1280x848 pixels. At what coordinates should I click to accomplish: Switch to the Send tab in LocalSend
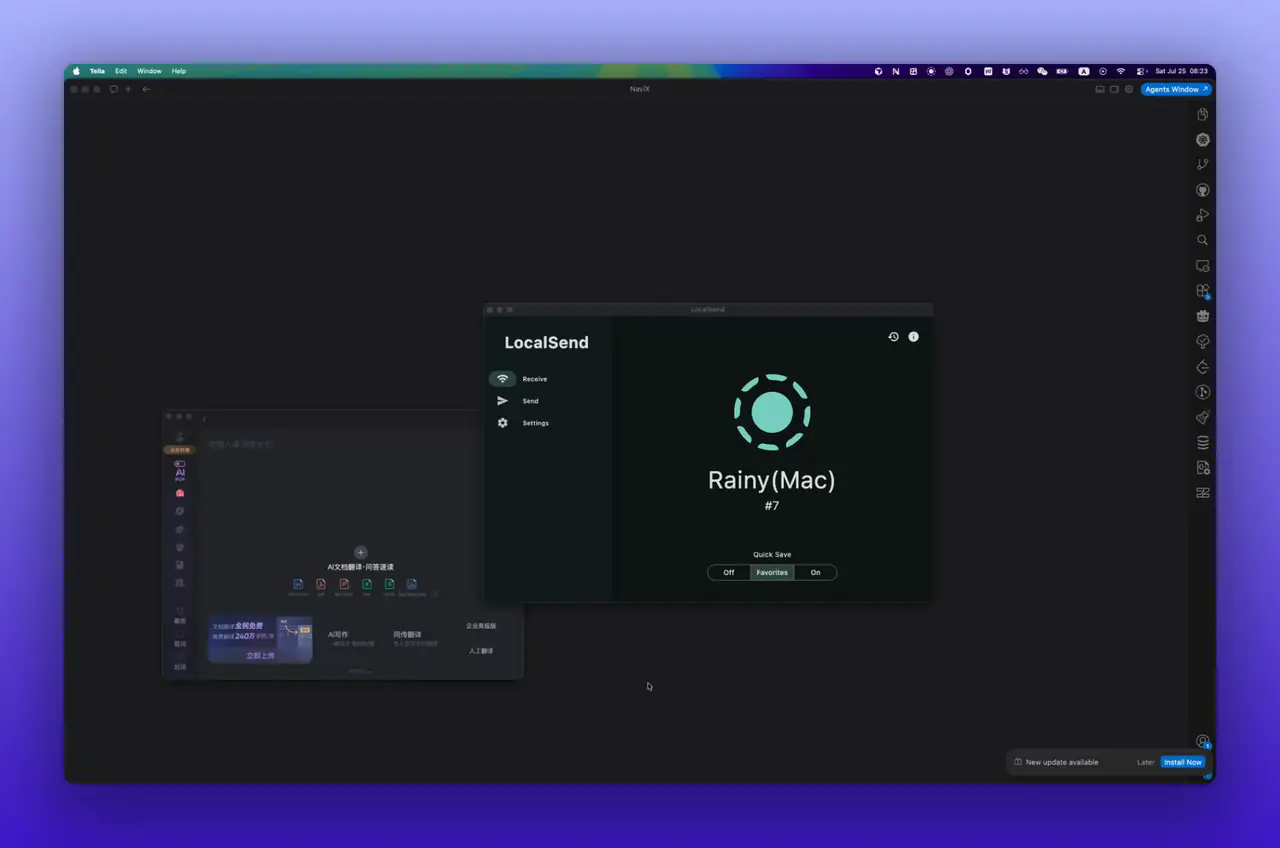(530, 401)
